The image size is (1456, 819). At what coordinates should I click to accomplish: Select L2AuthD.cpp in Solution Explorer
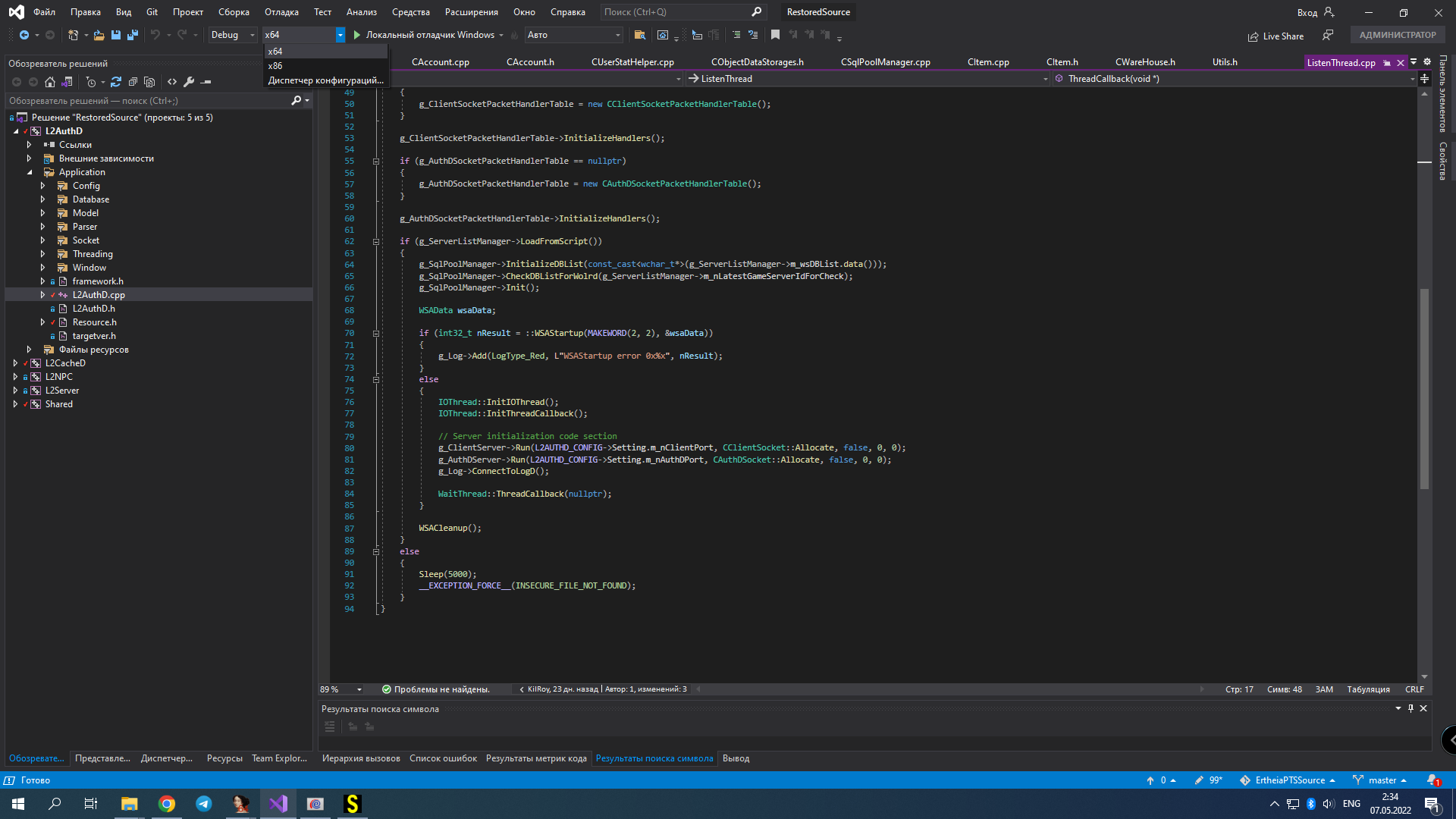coord(99,295)
